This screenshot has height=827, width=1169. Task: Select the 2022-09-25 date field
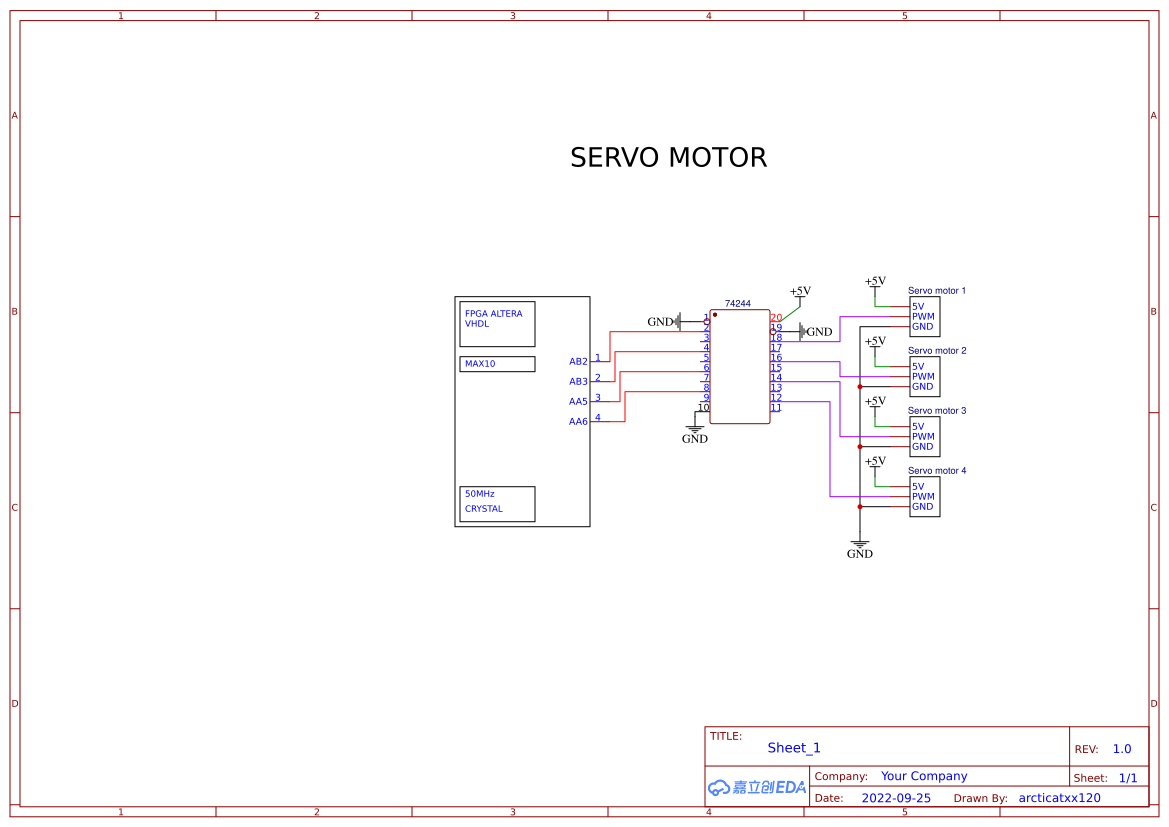point(896,798)
